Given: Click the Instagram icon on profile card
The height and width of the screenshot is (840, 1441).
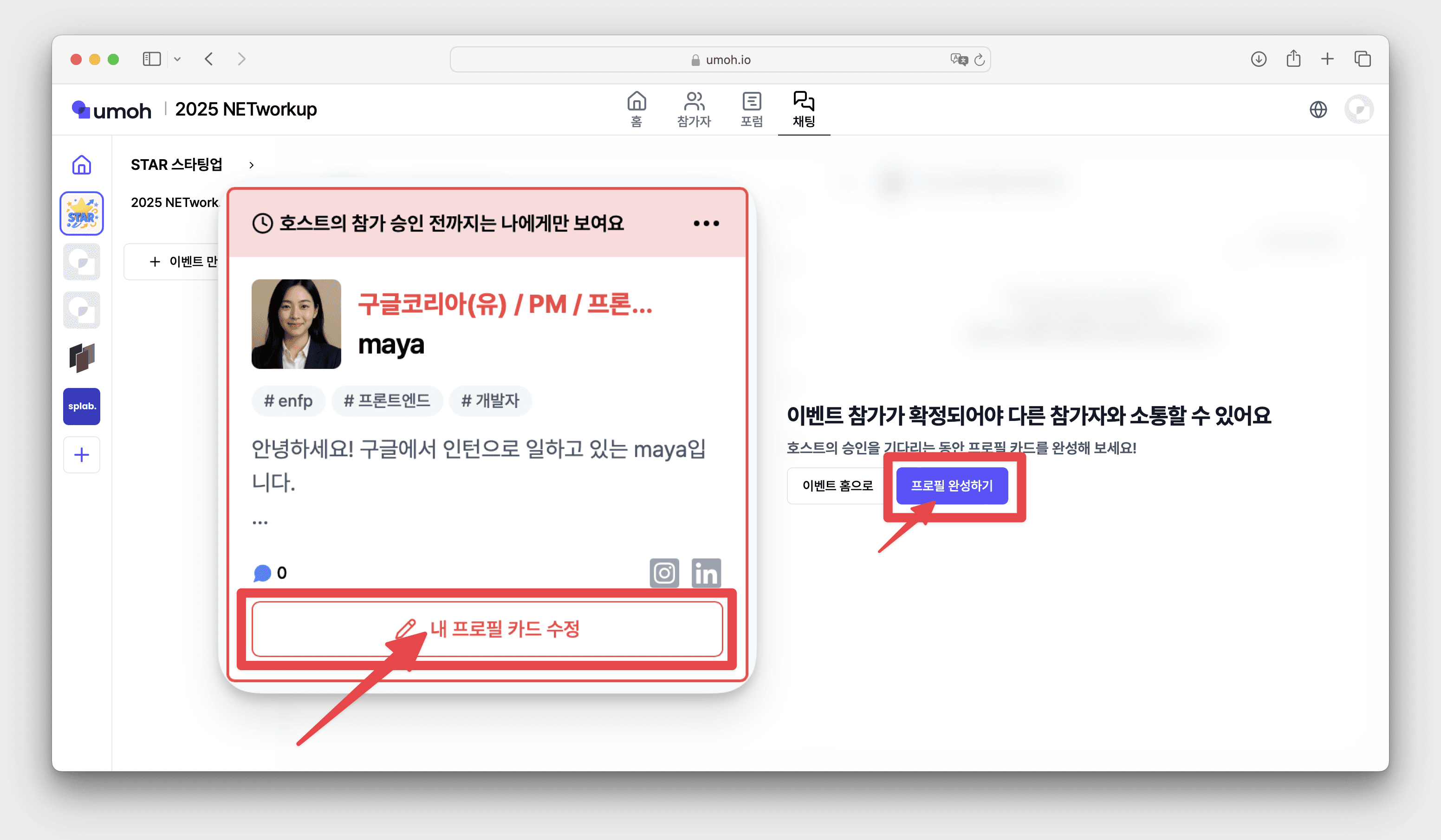Looking at the screenshot, I should 664,572.
